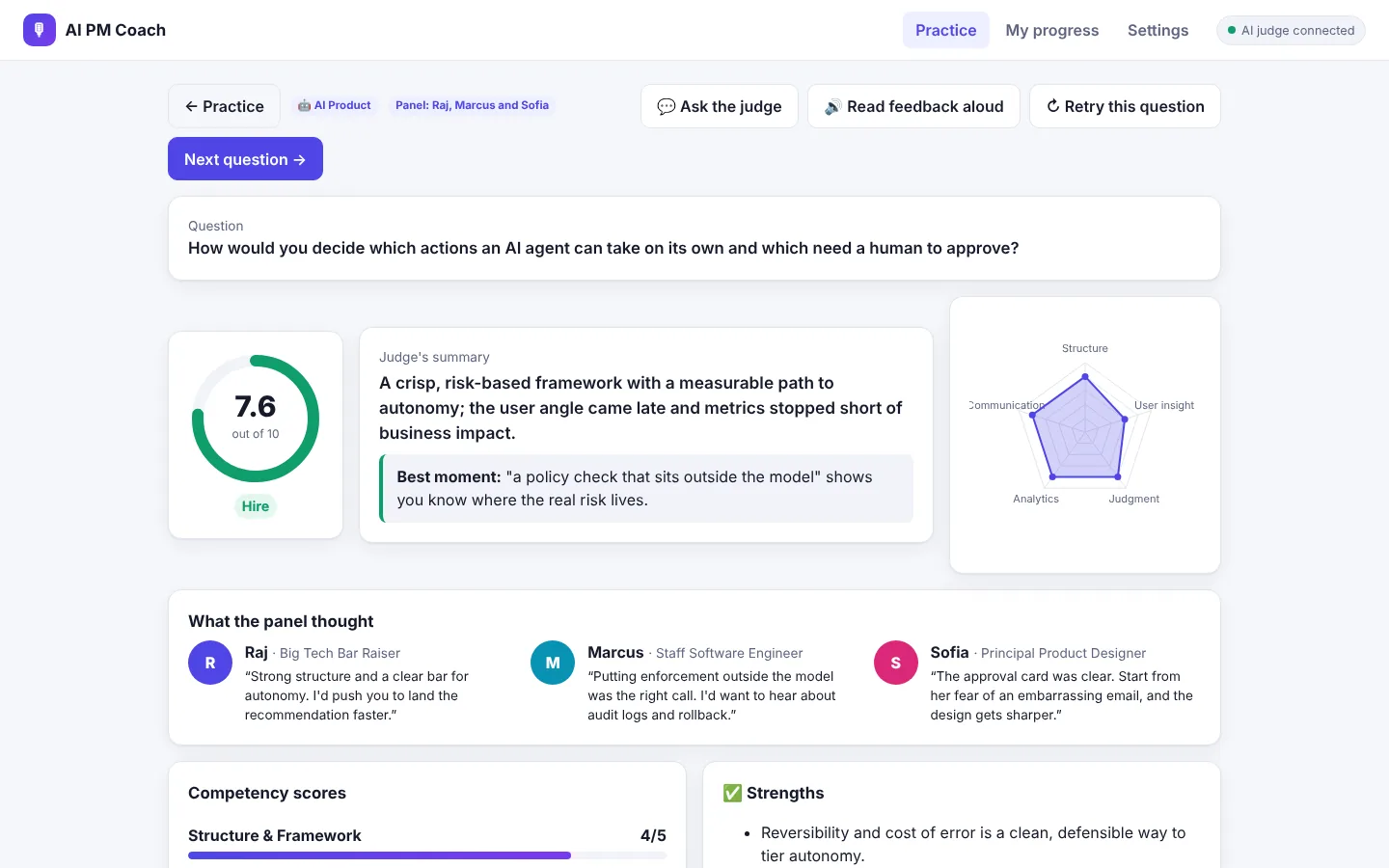
Task: Click Read feedback aloud button
Action: 913,106
